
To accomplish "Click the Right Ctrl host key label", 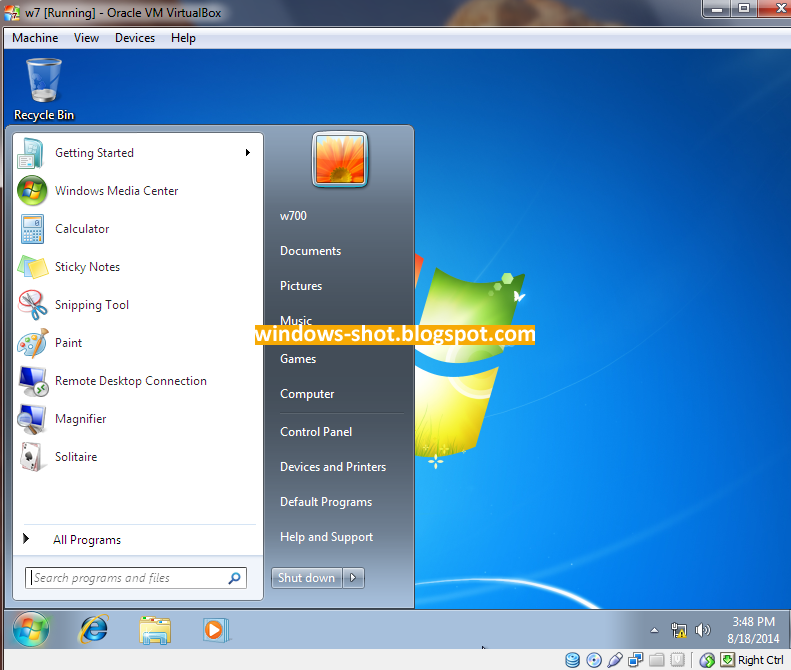I will coord(761,660).
